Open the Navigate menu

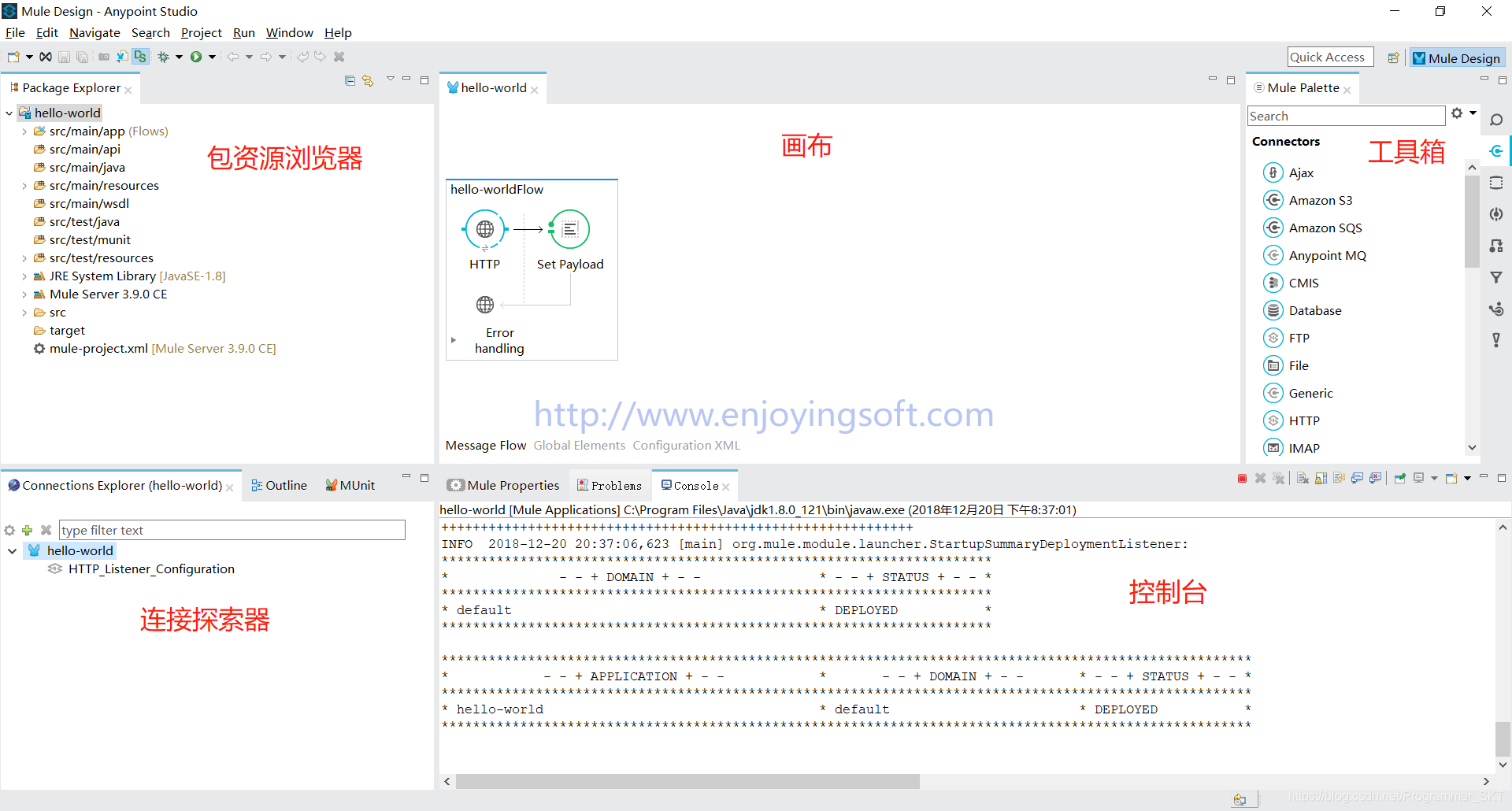94,32
